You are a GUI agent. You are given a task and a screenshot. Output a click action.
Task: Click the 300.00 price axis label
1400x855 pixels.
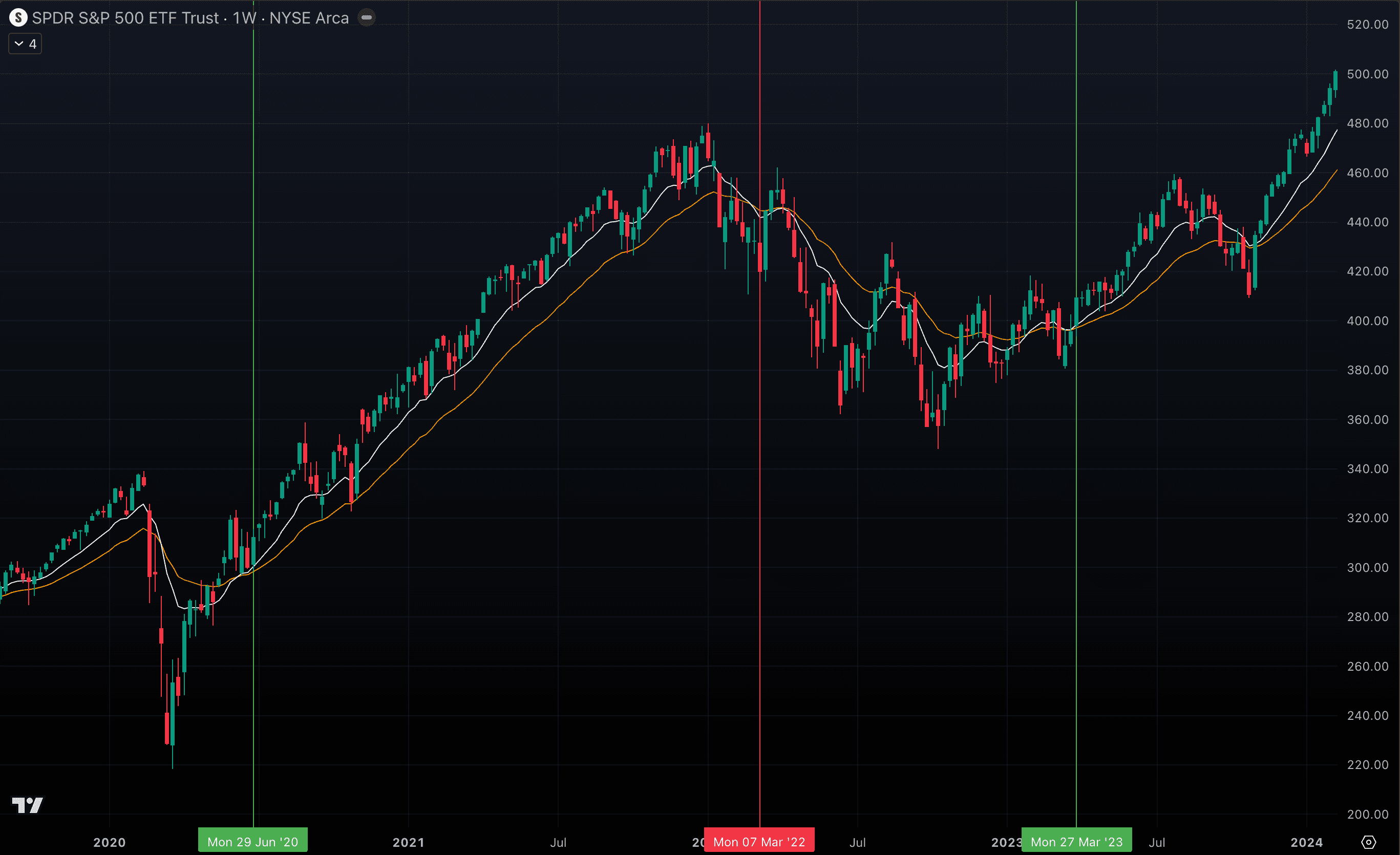click(1367, 568)
